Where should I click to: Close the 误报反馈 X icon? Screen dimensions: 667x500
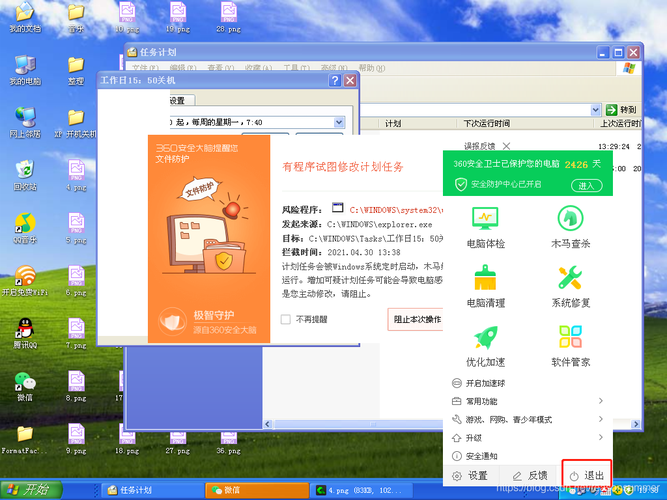click(506, 146)
